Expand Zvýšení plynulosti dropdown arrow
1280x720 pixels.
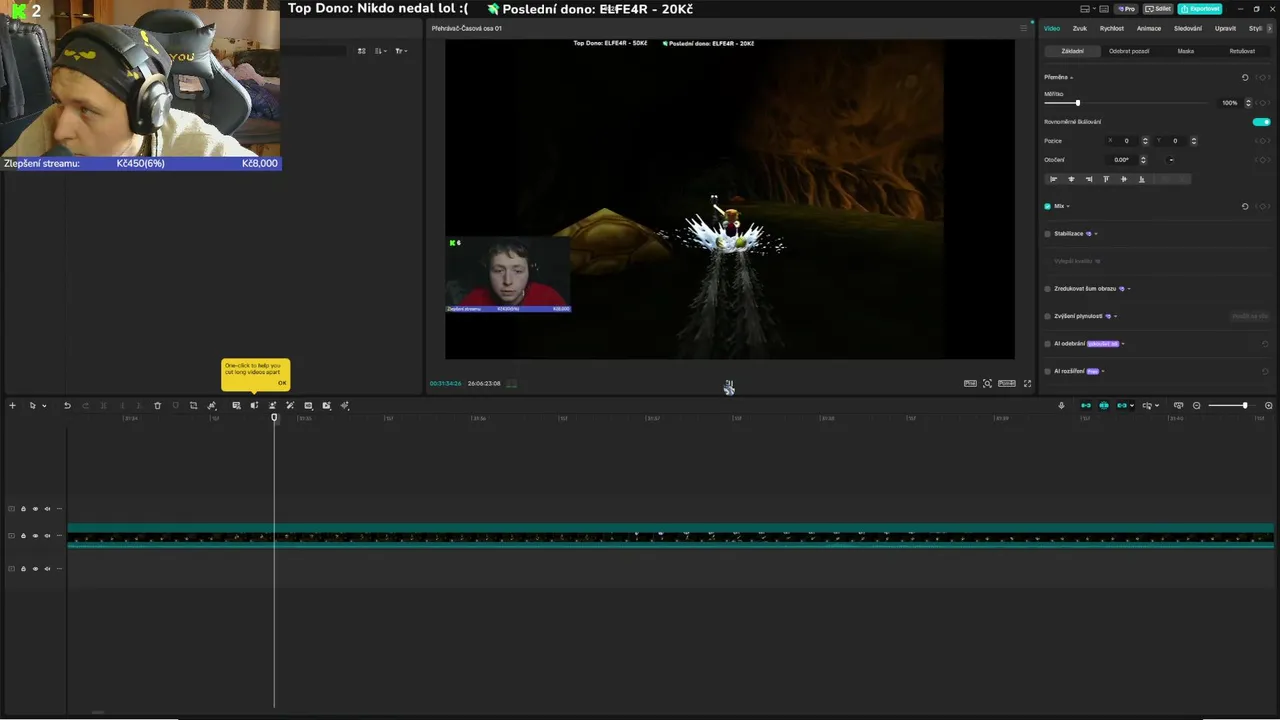pyautogui.click(x=1116, y=316)
